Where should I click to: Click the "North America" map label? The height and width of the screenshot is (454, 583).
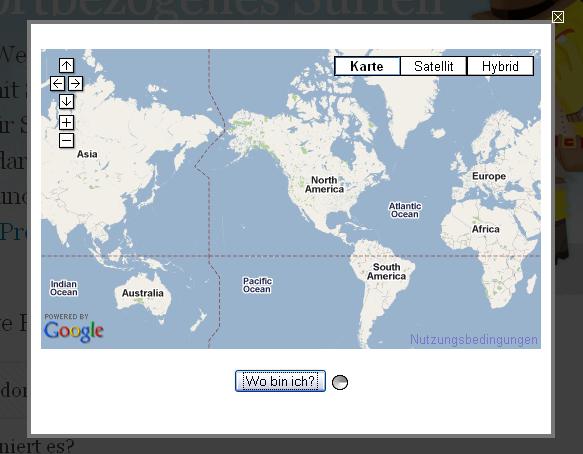(x=324, y=184)
